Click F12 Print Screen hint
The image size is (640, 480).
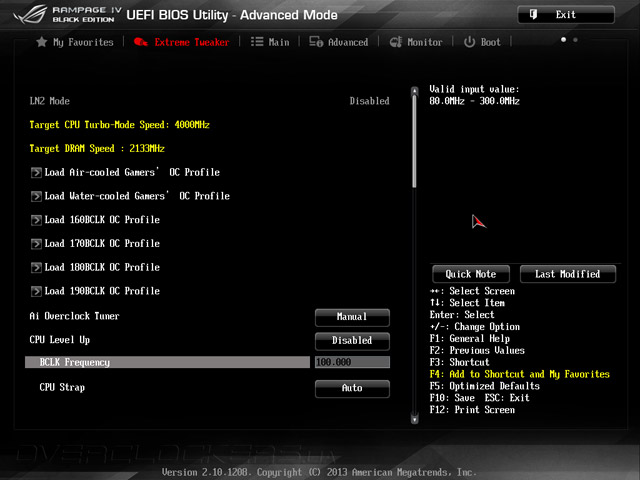pos(472,410)
